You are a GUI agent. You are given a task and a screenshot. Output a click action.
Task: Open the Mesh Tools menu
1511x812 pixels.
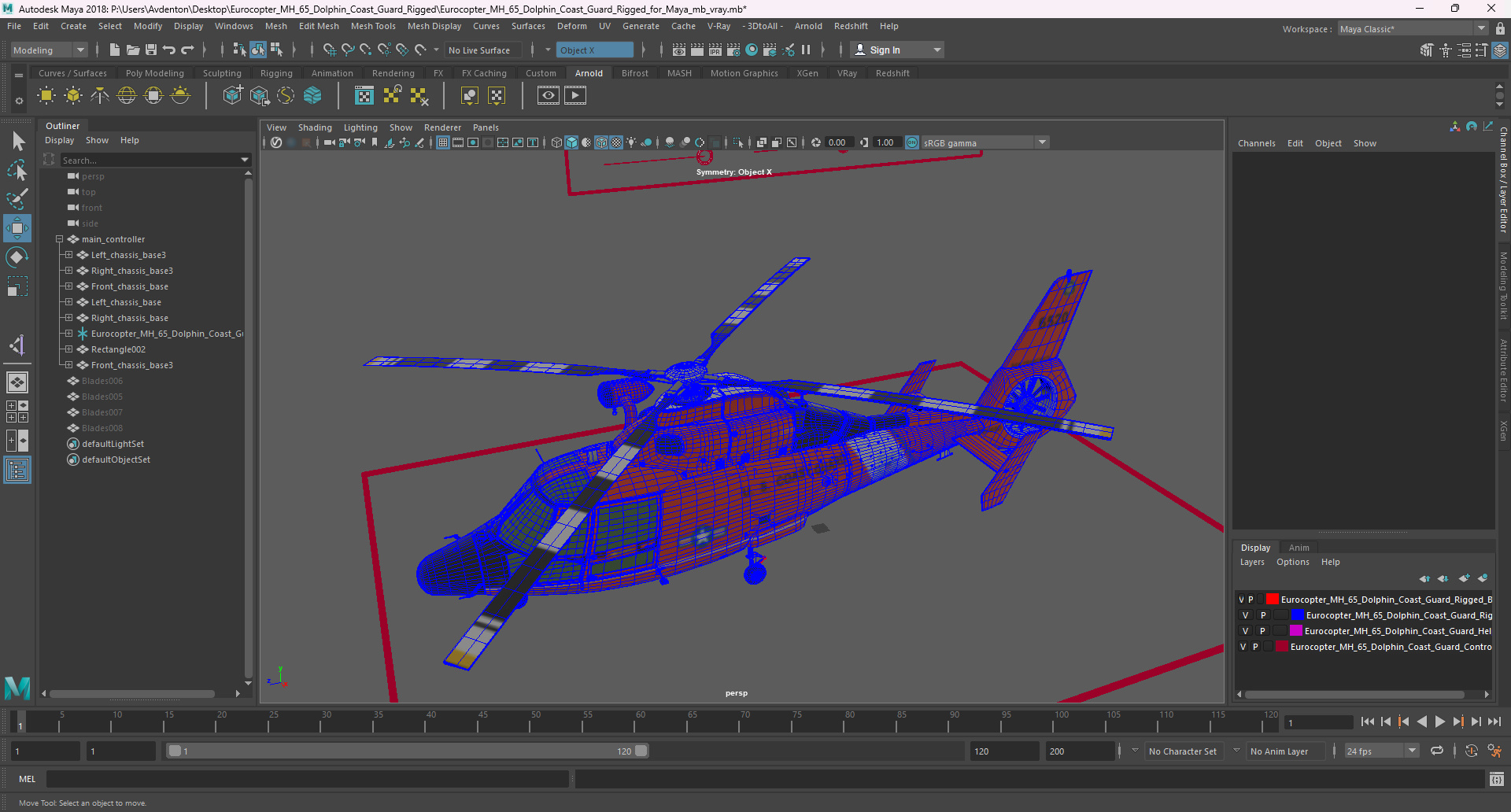(373, 26)
